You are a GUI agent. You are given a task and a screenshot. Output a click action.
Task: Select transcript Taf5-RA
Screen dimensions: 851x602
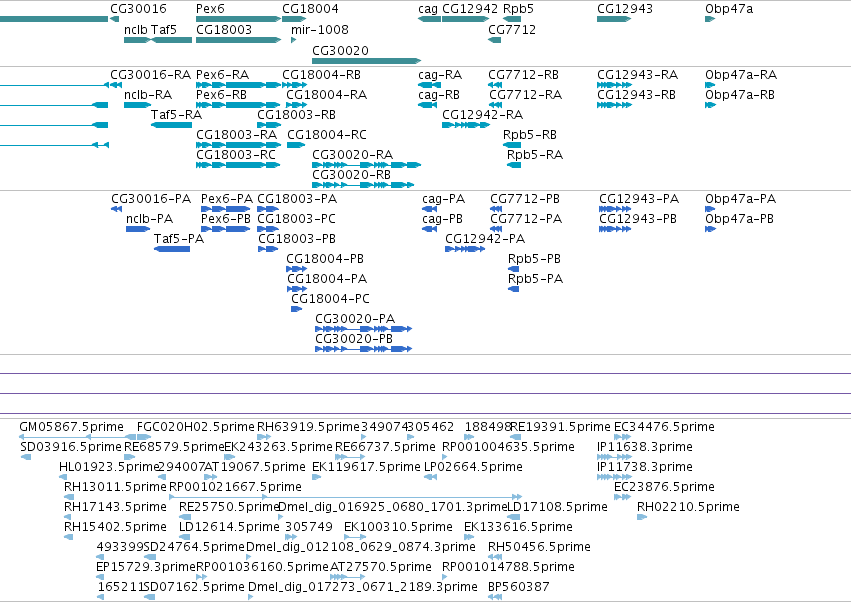[x=172, y=125]
